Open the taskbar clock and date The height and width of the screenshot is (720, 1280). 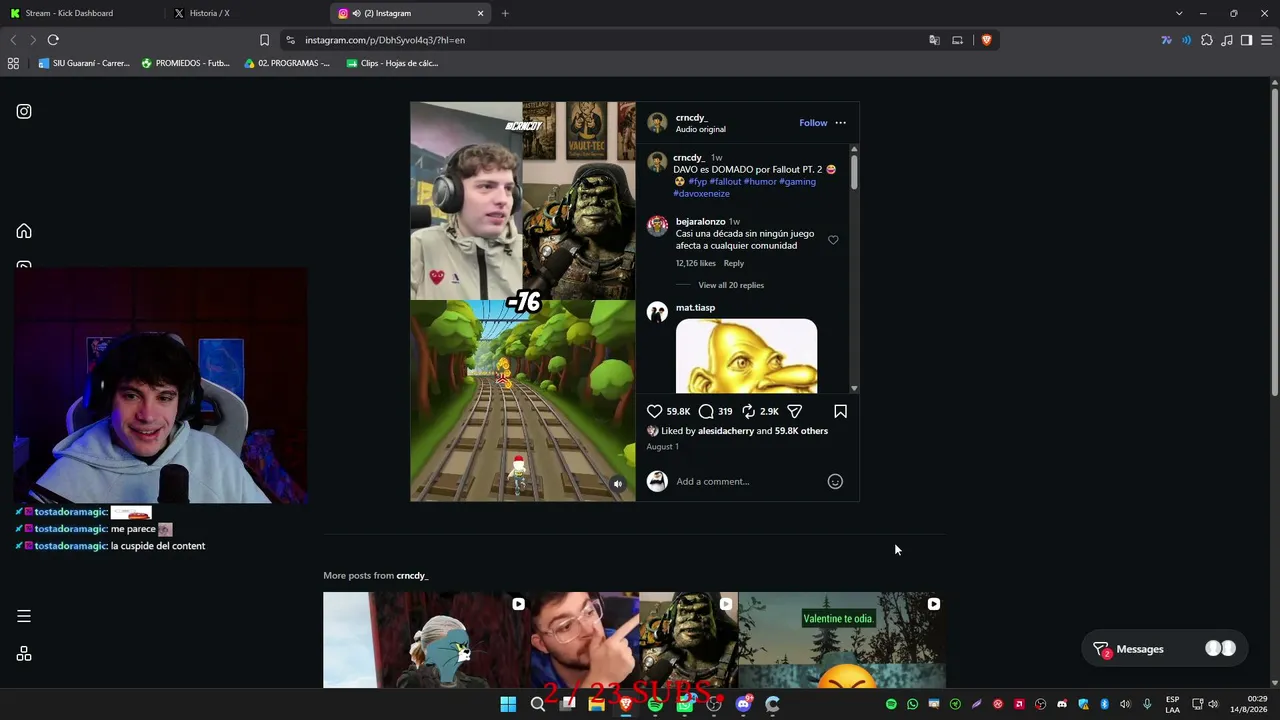click(x=1248, y=704)
